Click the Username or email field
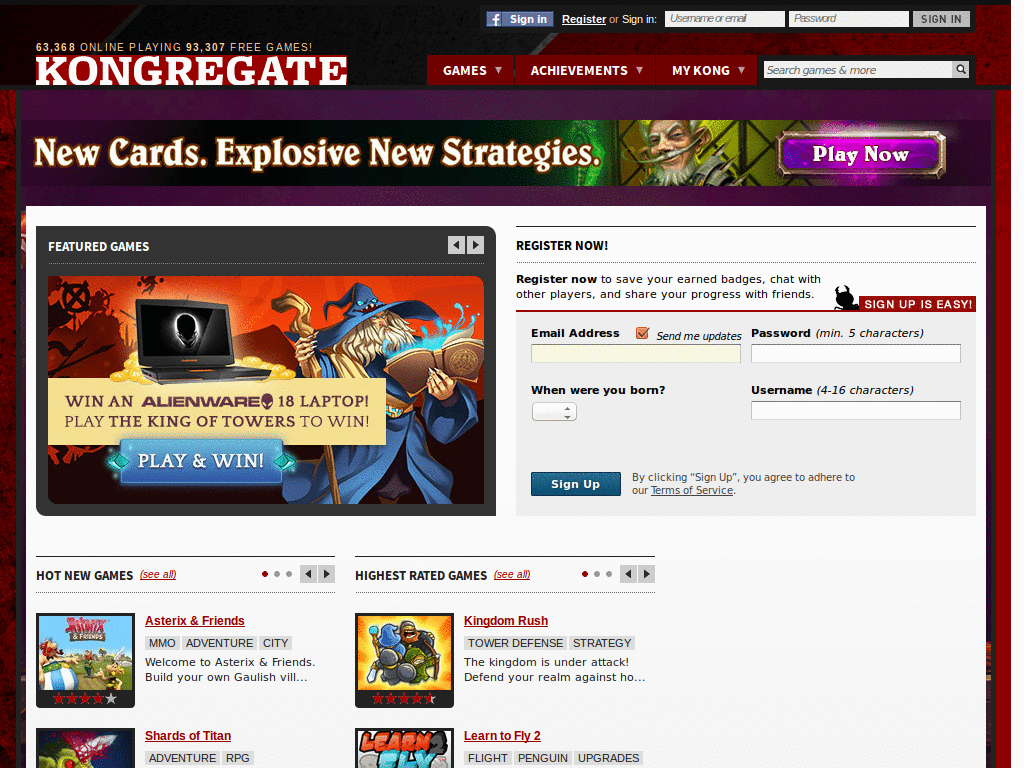The width and height of the screenshot is (1024, 768). point(725,19)
